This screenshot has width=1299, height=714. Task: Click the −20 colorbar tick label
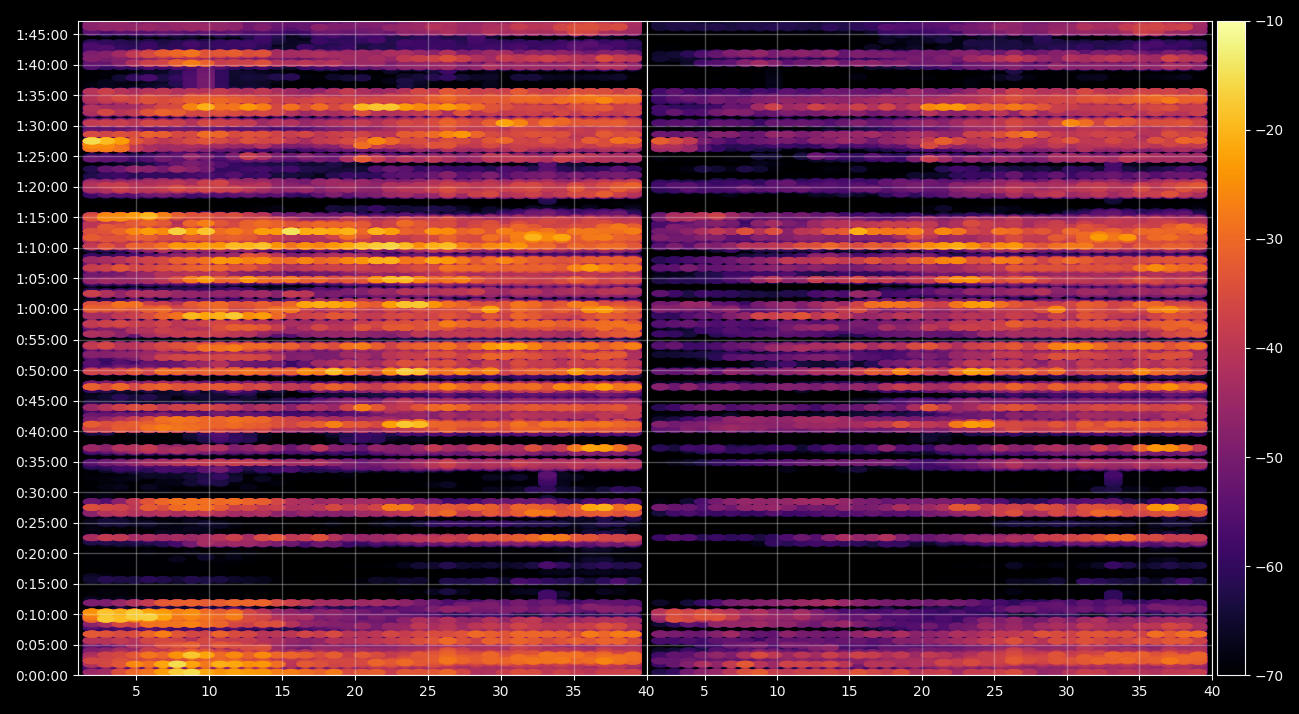click(1269, 130)
